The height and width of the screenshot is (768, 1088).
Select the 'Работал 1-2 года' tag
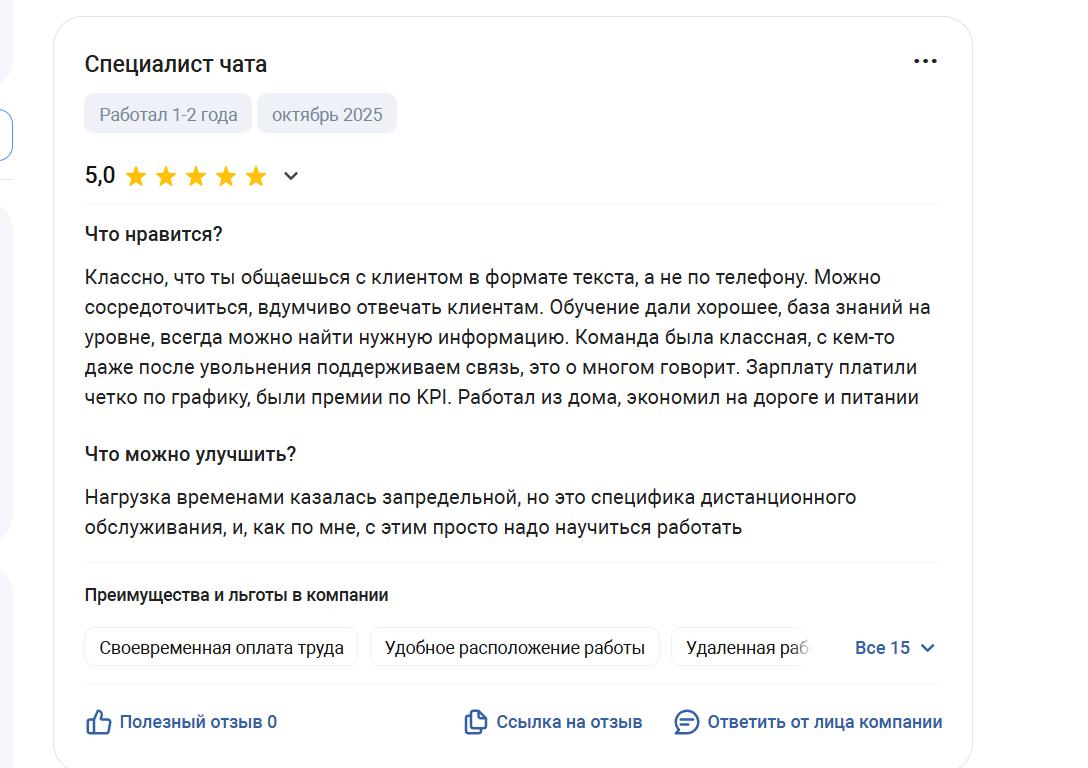(x=168, y=114)
